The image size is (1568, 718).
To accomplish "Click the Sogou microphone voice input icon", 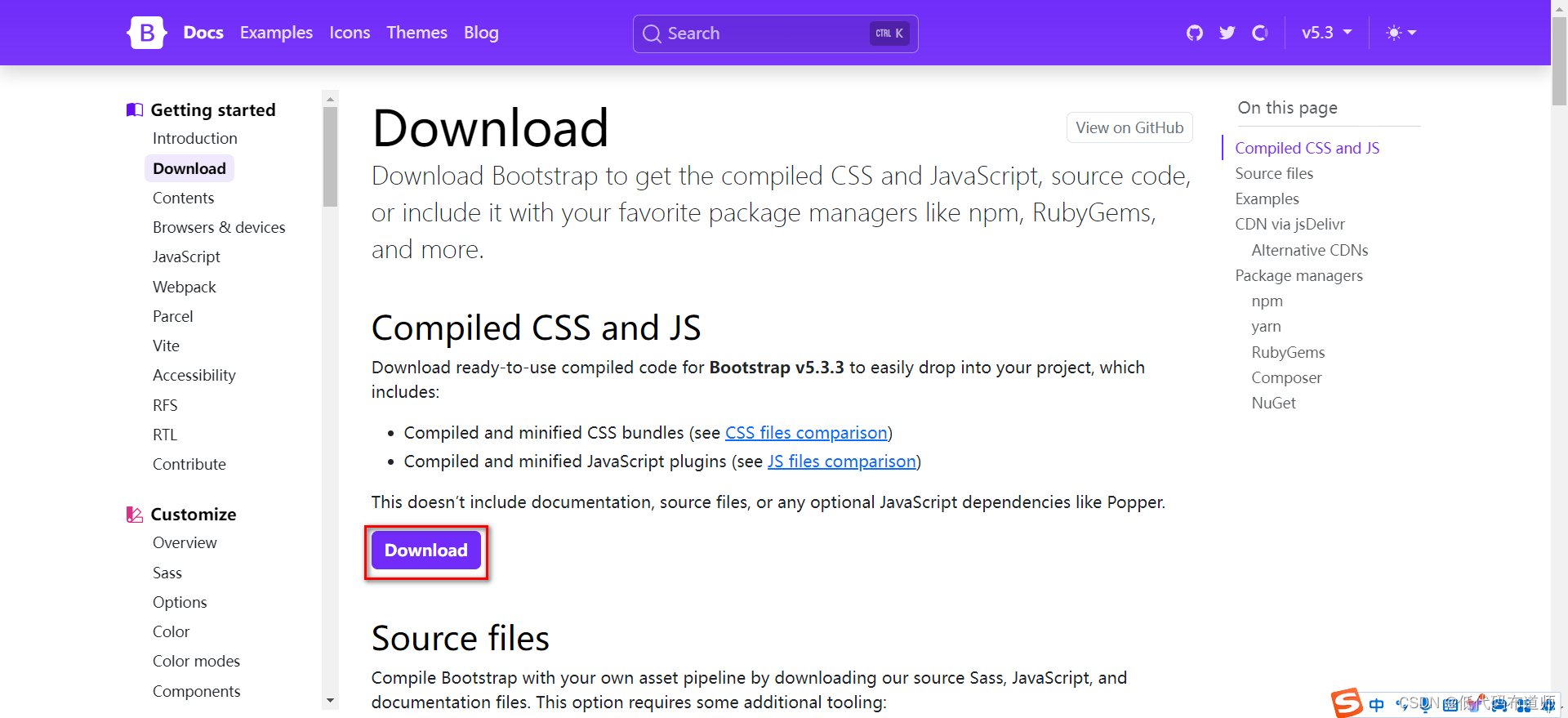I will click(1425, 705).
